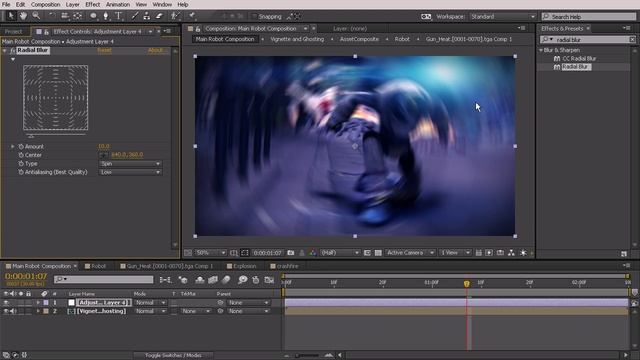Hide the Adjustment Layer 4 eye toggle
640x360 pixels.
[x=6, y=302]
